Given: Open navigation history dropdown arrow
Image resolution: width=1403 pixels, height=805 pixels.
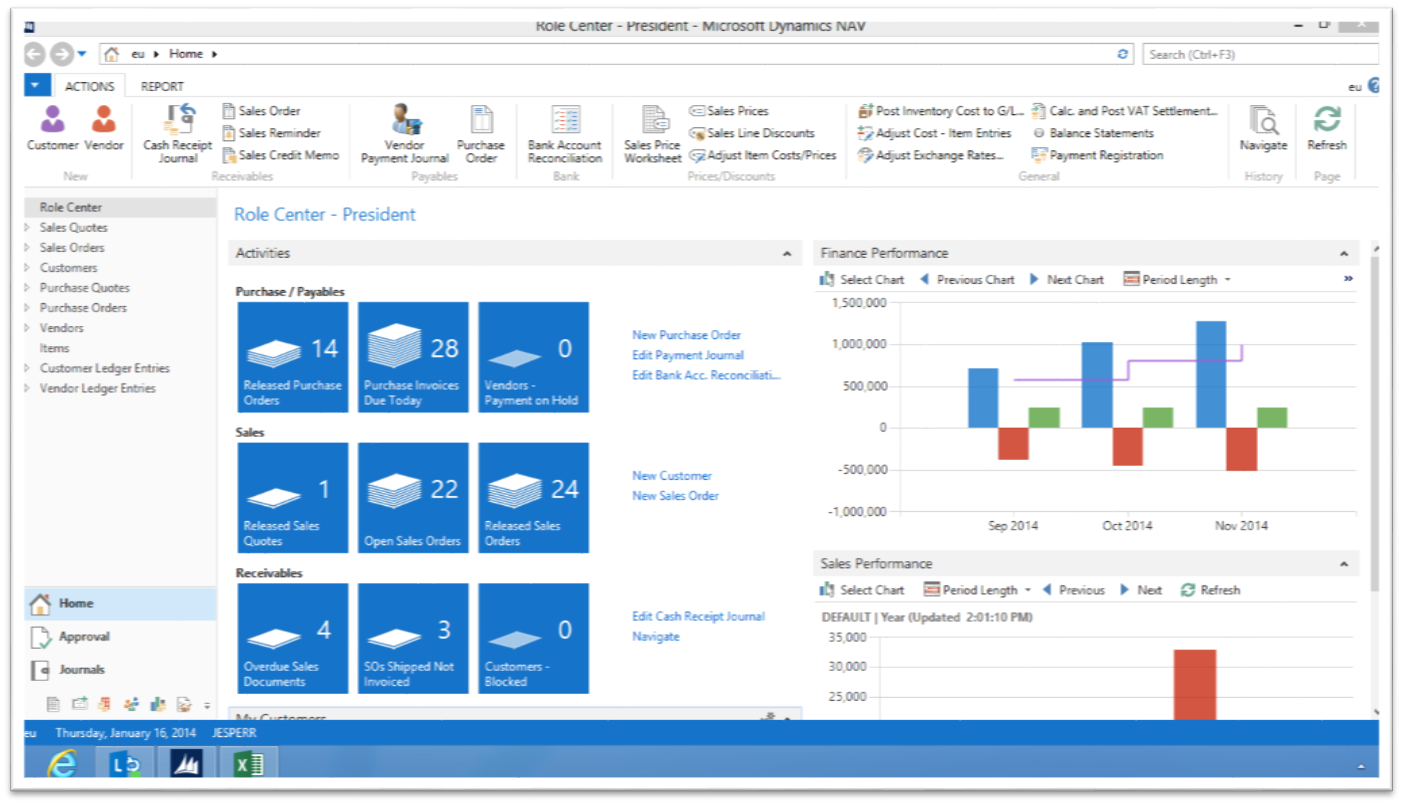Looking at the screenshot, I should pyautogui.click(x=82, y=54).
